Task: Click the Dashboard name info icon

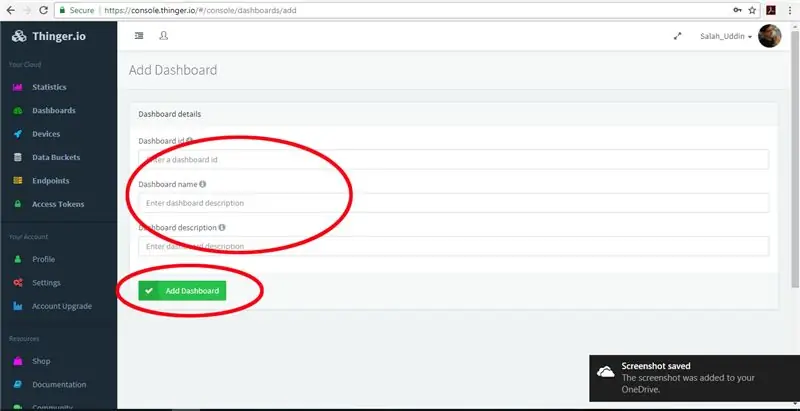Action: click(203, 184)
